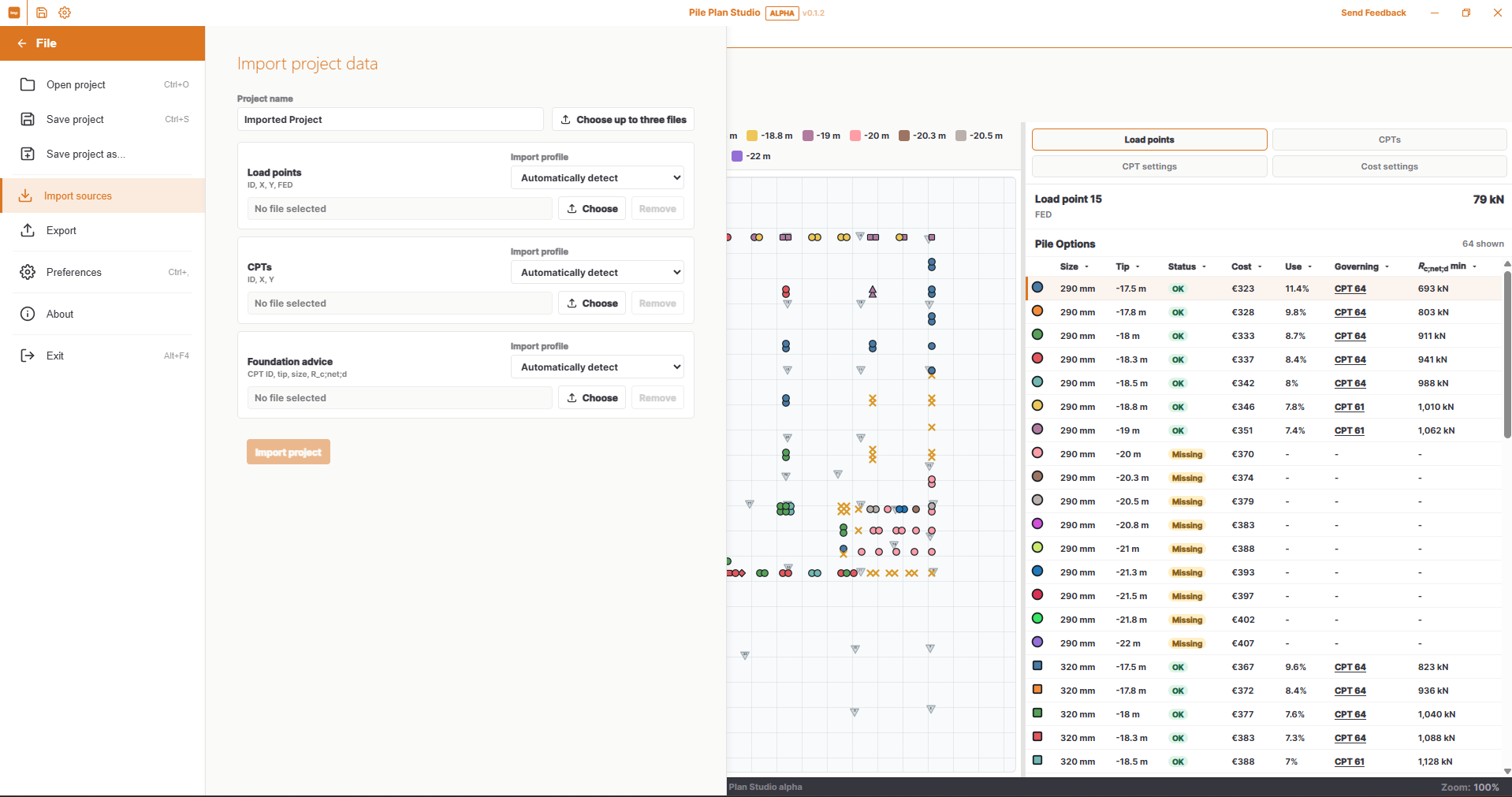Select the 320 mm -18 m green square
Viewport: 1512px width, 797px height.
pyautogui.click(x=1037, y=713)
